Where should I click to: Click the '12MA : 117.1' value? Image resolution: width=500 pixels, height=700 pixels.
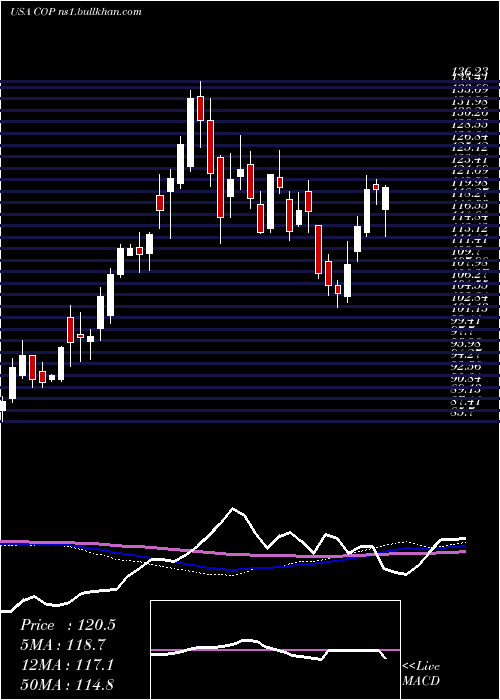pyautogui.click(x=67, y=665)
